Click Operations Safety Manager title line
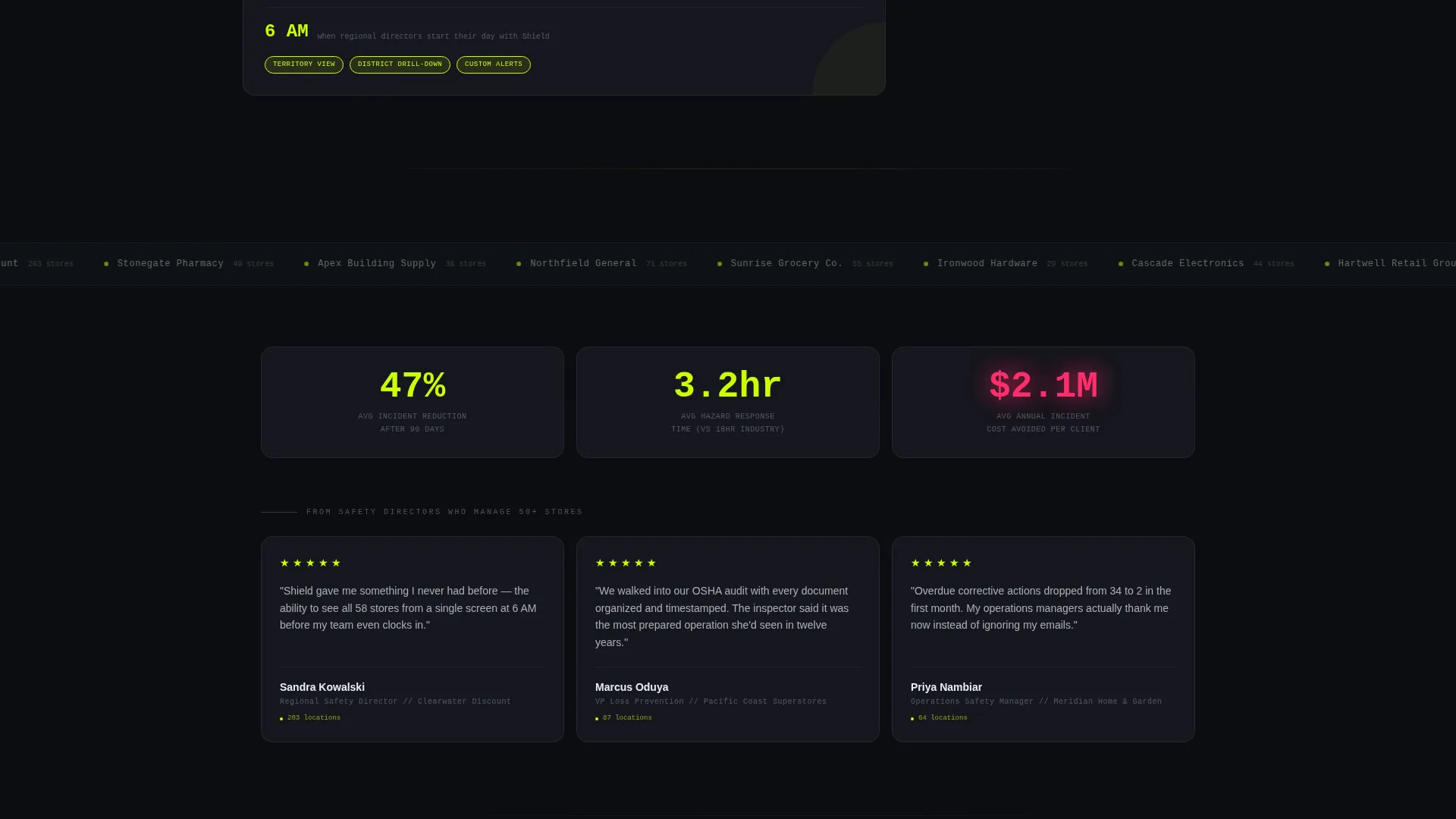The width and height of the screenshot is (1456, 819). point(1036,701)
